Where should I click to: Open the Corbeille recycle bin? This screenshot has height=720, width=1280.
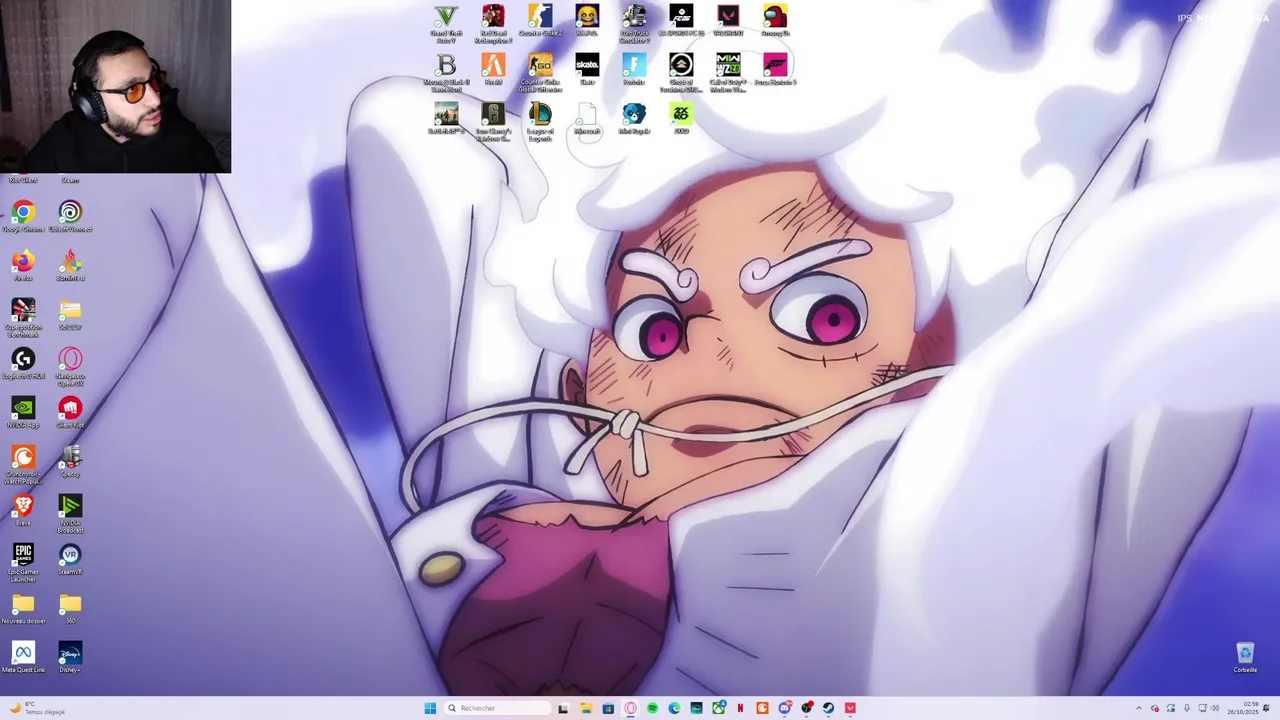(x=1245, y=658)
